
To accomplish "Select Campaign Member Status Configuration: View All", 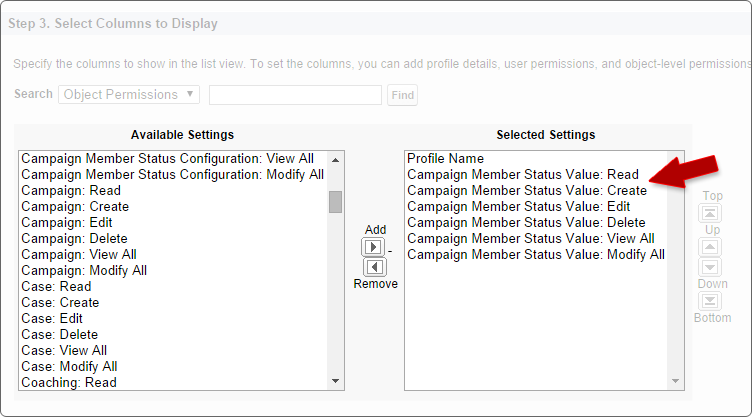I will coord(167,159).
